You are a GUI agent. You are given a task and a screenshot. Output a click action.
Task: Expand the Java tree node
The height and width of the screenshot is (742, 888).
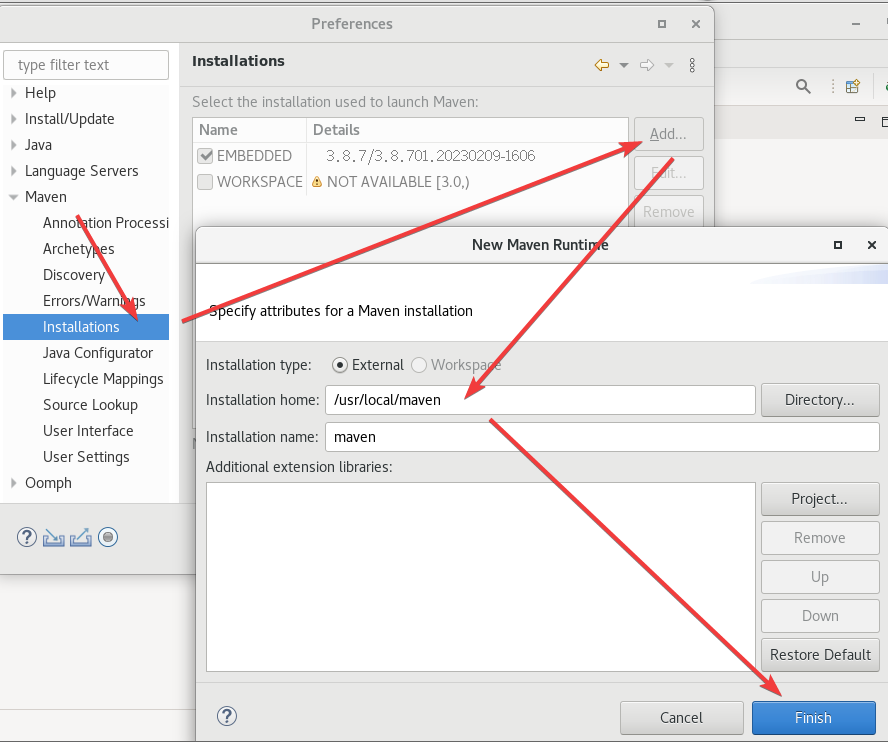pyautogui.click(x=14, y=145)
